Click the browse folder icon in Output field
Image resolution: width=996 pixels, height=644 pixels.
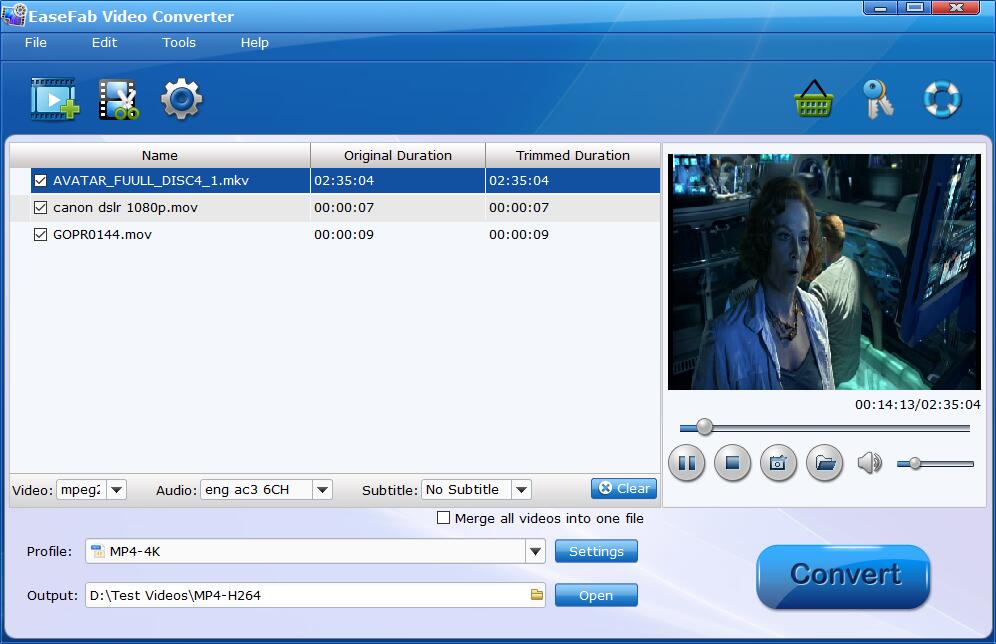(x=537, y=594)
